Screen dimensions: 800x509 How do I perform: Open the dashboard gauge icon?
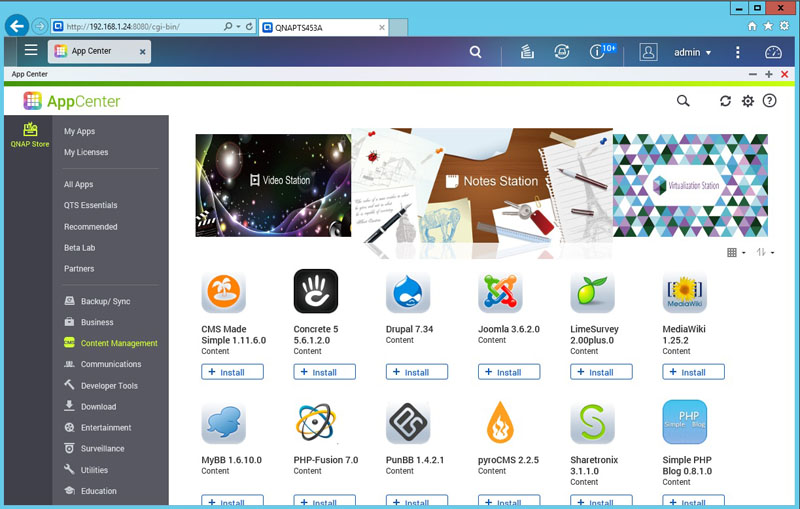[773, 52]
